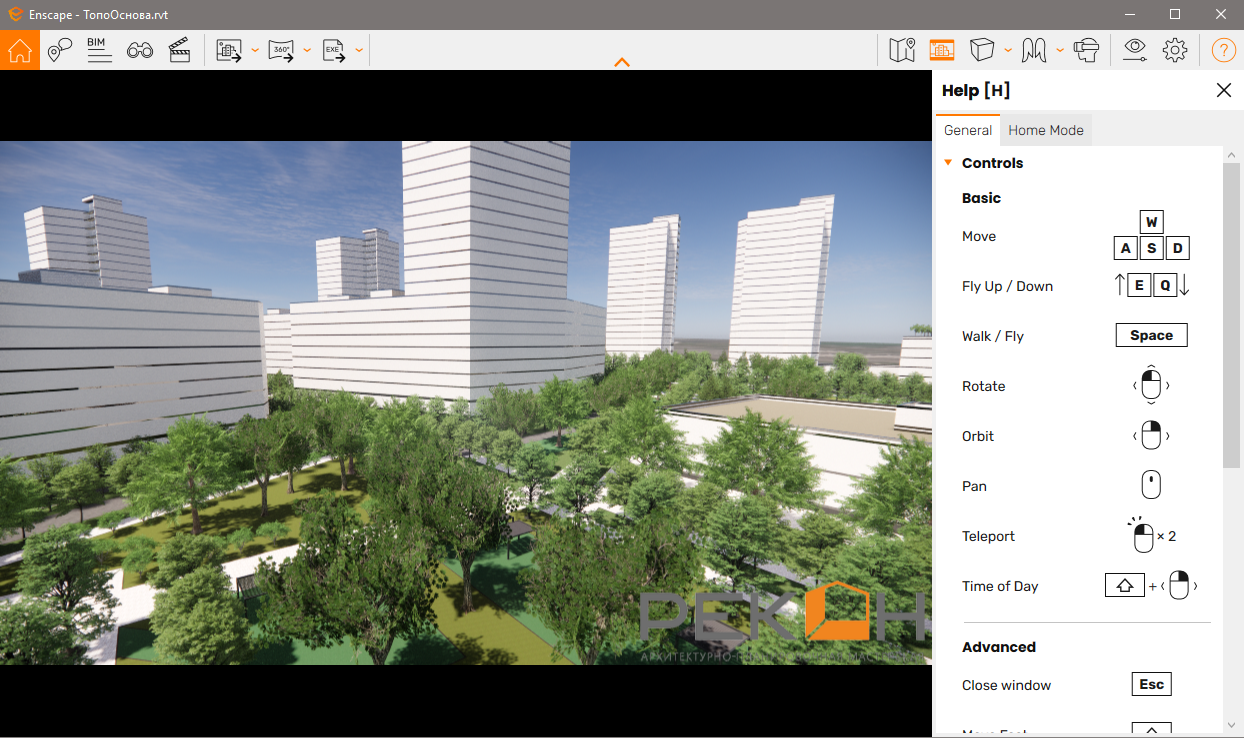Screen dimensions: 1244x738
Task: Click the Fly Up / Down label
Action: point(1007,286)
